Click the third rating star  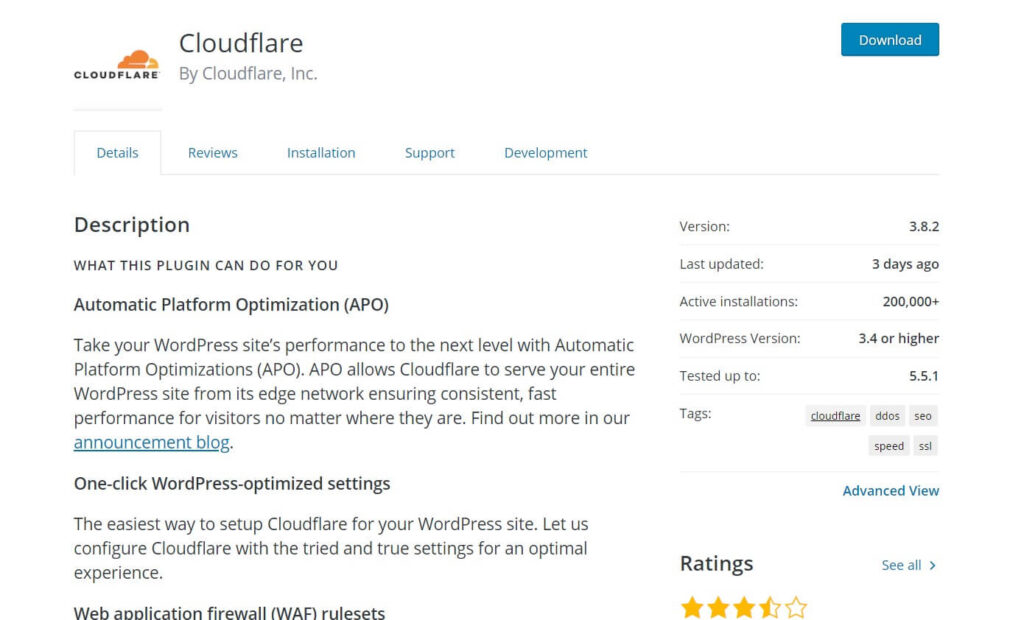(744, 606)
